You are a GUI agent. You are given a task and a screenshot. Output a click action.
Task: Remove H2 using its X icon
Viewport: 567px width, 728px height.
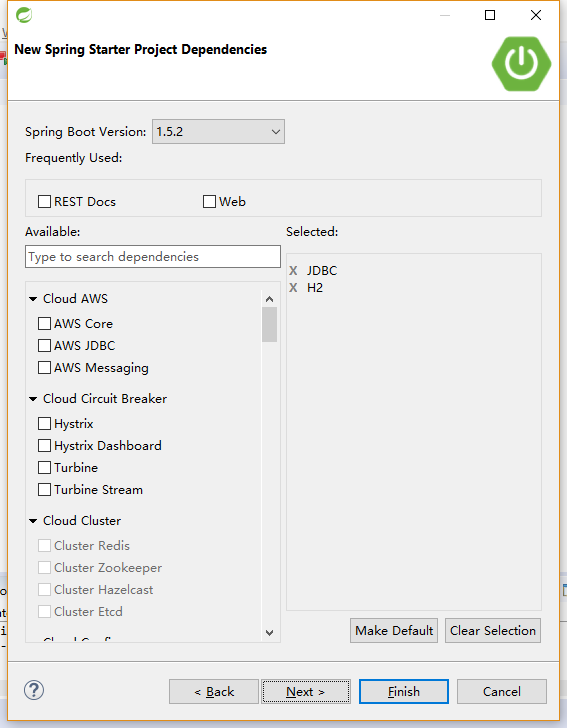tap(293, 288)
